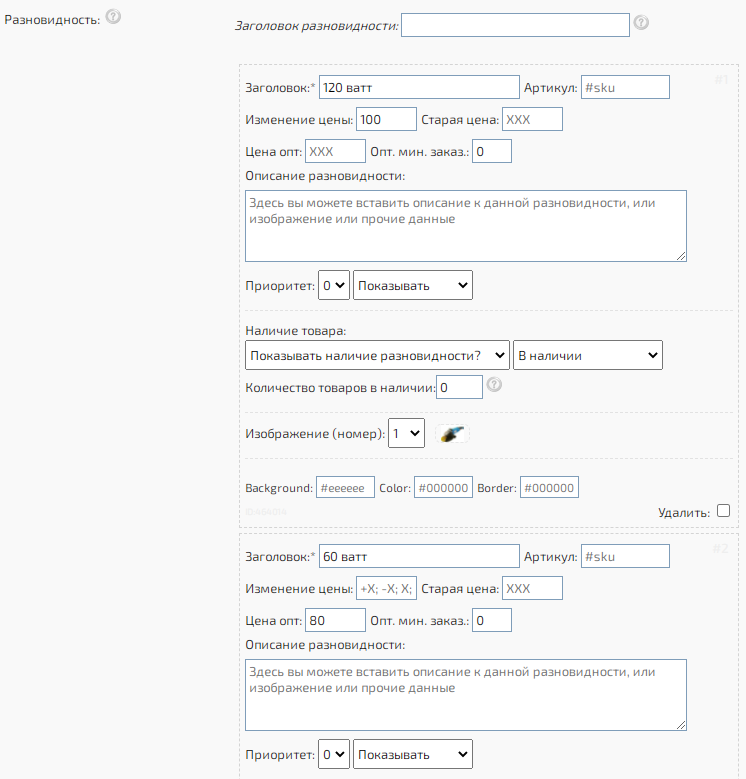Focus the Изменение цены field with value 100
The height and width of the screenshot is (779, 746).
[386, 119]
